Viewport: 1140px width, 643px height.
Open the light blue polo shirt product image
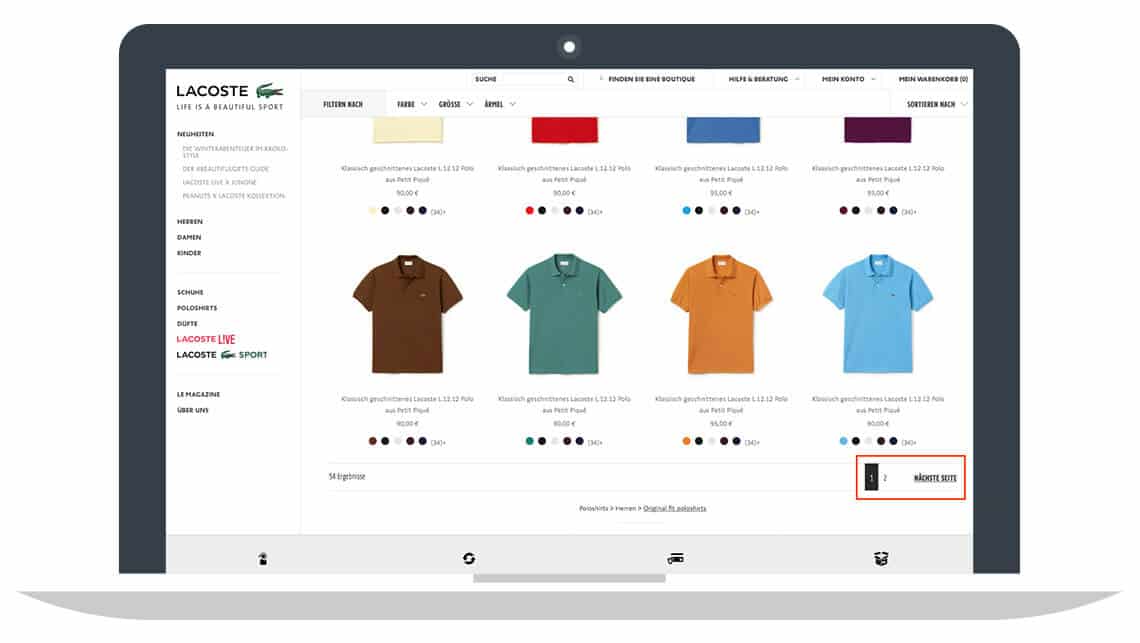click(878, 313)
